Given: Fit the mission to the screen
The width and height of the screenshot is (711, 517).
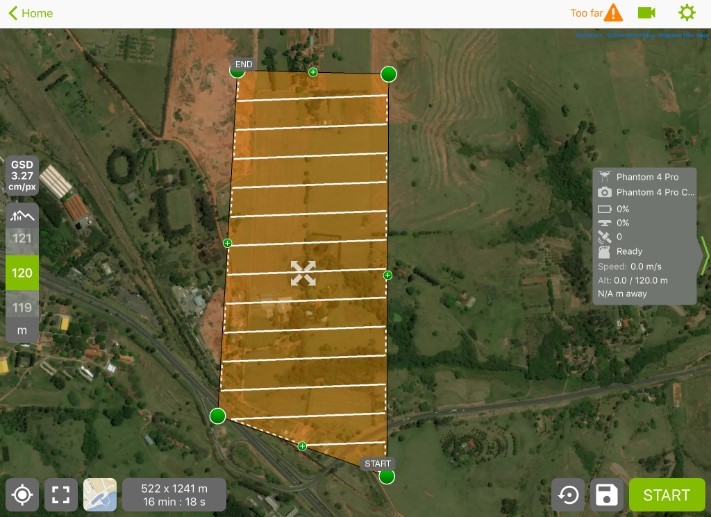Looking at the screenshot, I should pos(61,494).
